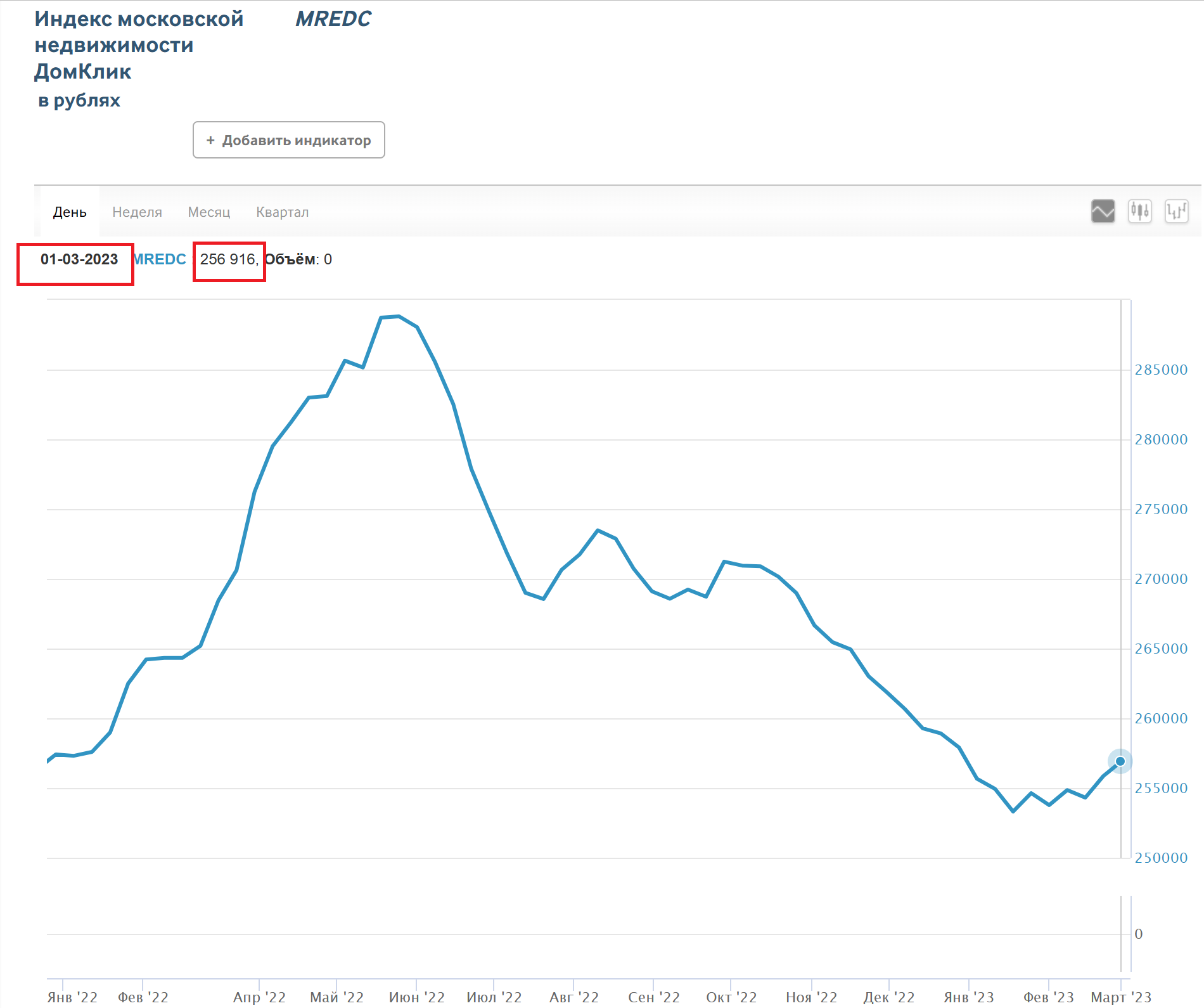Screen dimensions: 1204x1008
Task: Click the 285000 axis label
Action: (x=1161, y=370)
